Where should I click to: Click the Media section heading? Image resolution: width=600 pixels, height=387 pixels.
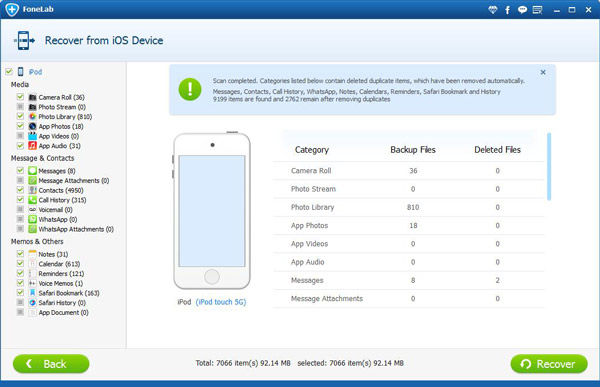(20, 85)
